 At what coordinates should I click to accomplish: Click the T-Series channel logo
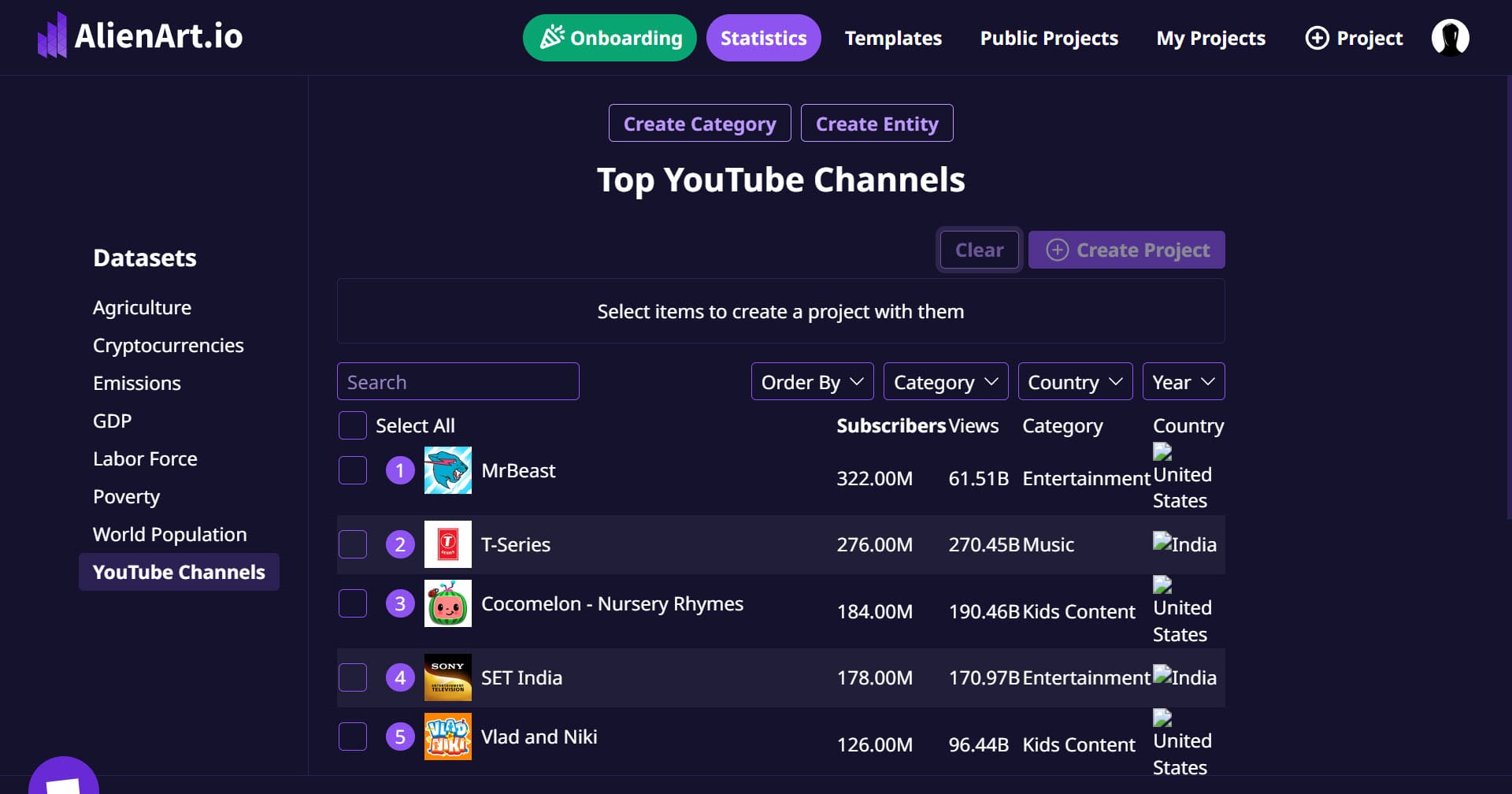click(x=448, y=544)
